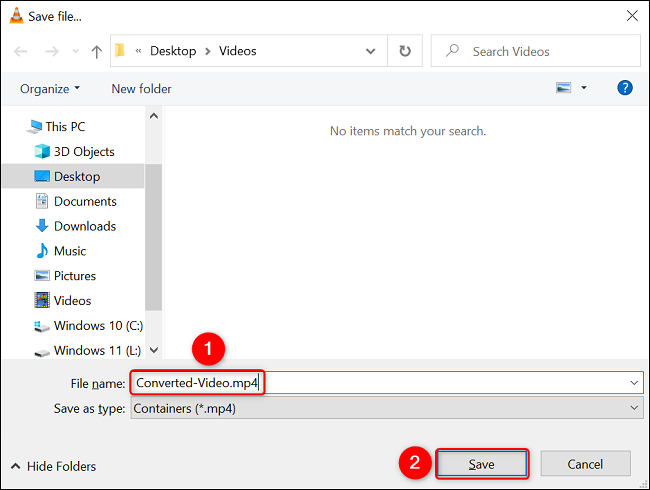Click the VLC cone title icon
This screenshot has width=650, height=490.
pos(17,16)
